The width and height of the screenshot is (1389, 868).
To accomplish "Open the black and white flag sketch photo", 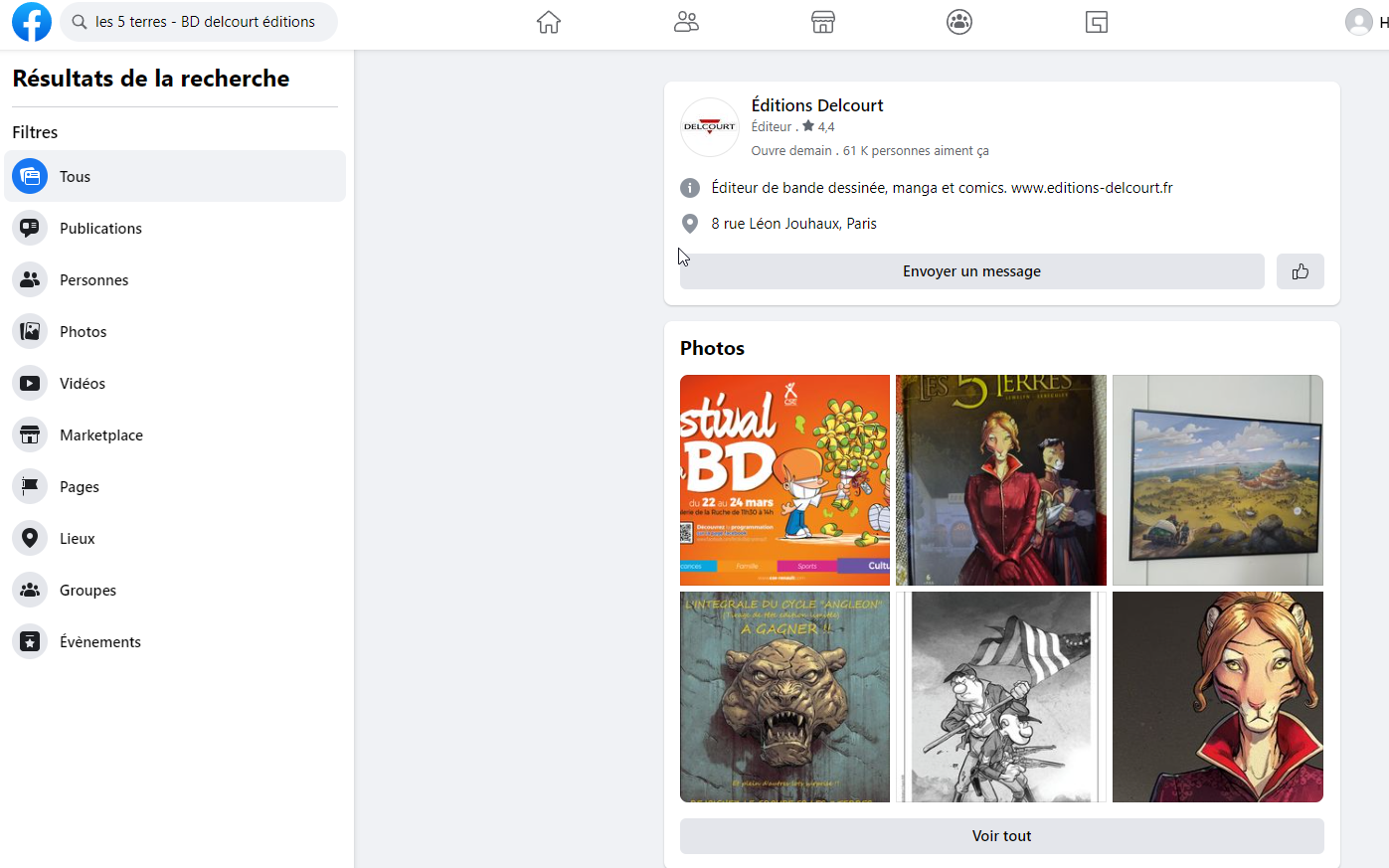I will (1001, 697).
